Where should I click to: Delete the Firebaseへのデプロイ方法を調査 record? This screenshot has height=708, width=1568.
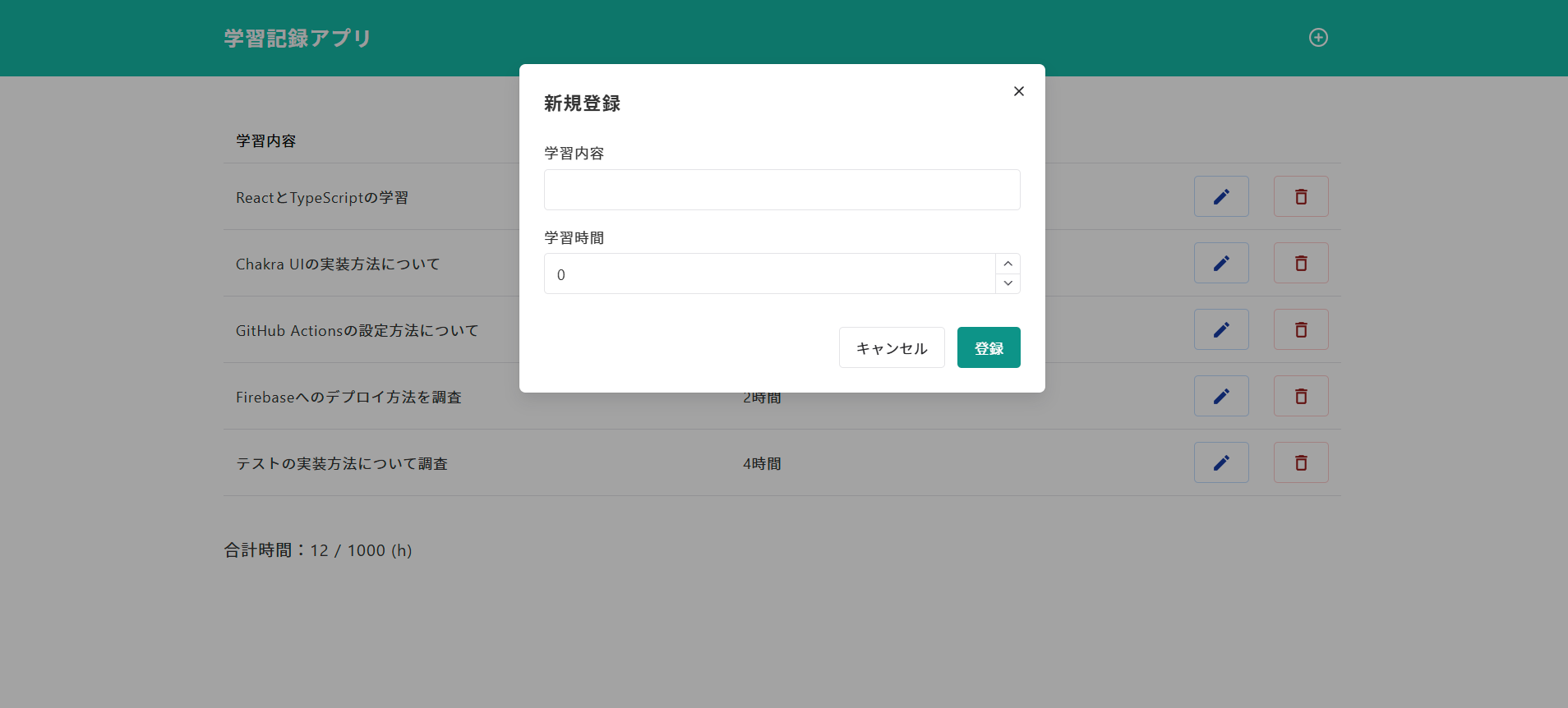click(x=1301, y=396)
